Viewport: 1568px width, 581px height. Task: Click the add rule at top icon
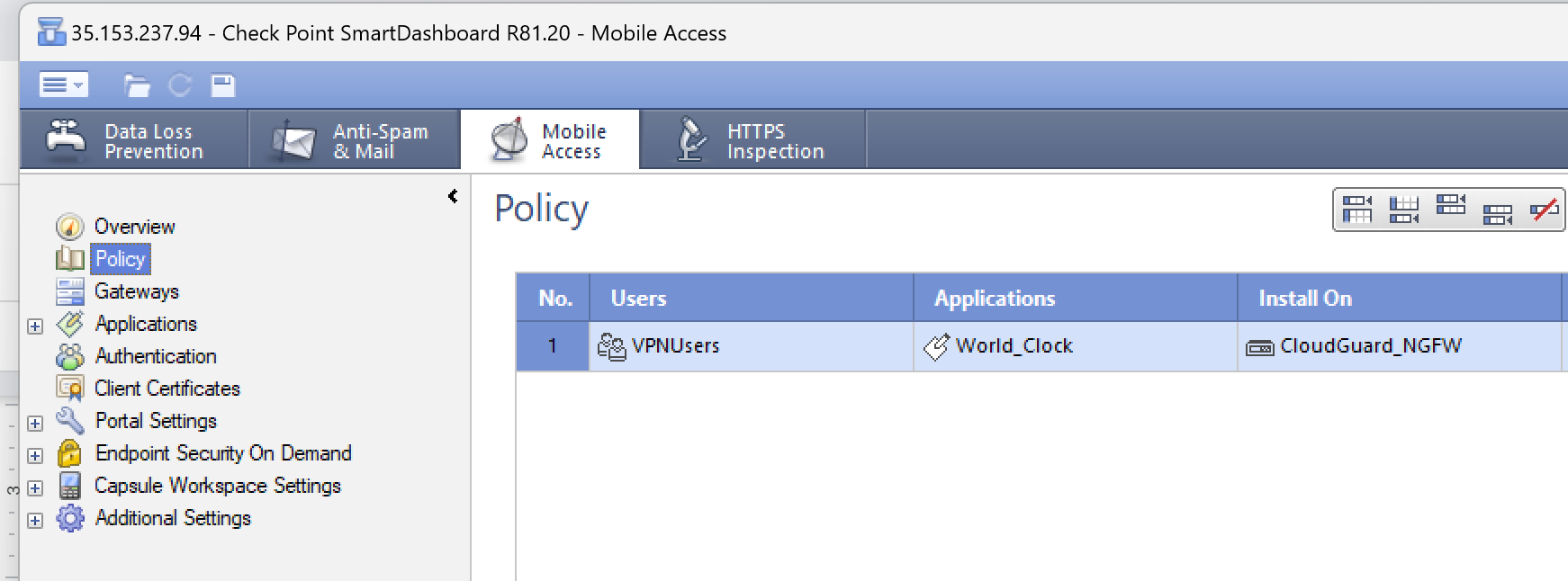click(x=1356, y=210)
